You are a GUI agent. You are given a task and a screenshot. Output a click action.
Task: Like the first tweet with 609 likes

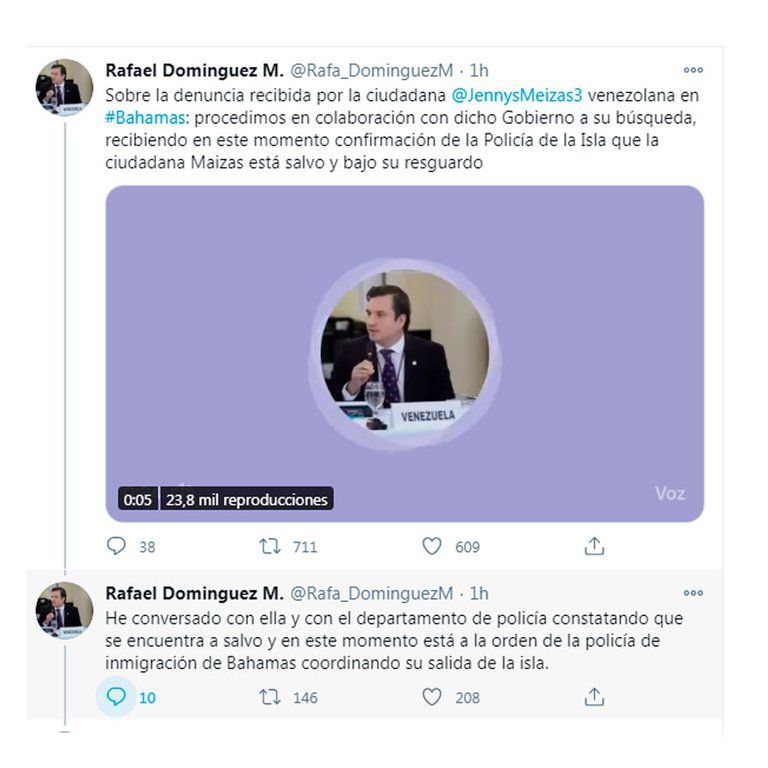click(432, 546)
